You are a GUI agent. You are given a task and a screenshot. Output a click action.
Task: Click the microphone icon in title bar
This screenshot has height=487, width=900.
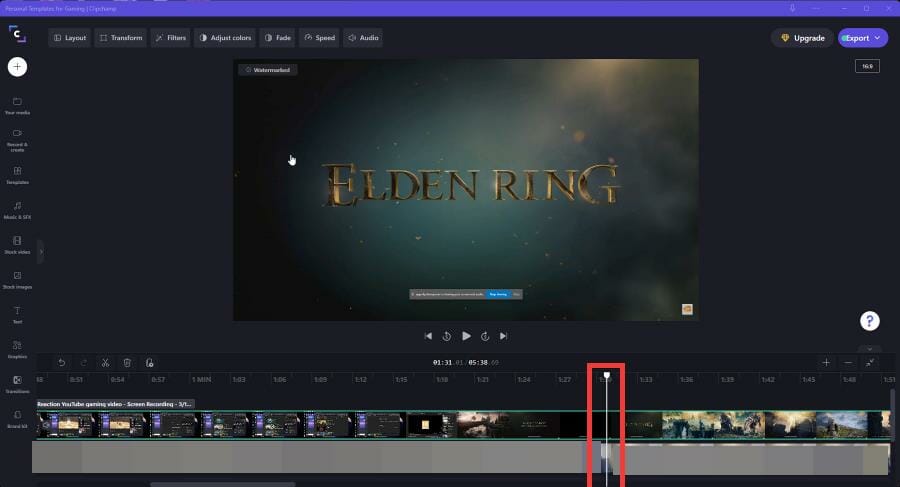coord(792,8)
